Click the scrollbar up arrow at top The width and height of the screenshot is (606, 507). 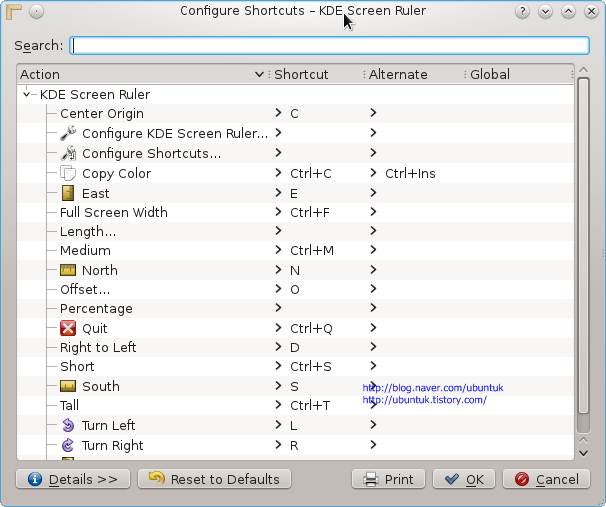pos(584,70)
